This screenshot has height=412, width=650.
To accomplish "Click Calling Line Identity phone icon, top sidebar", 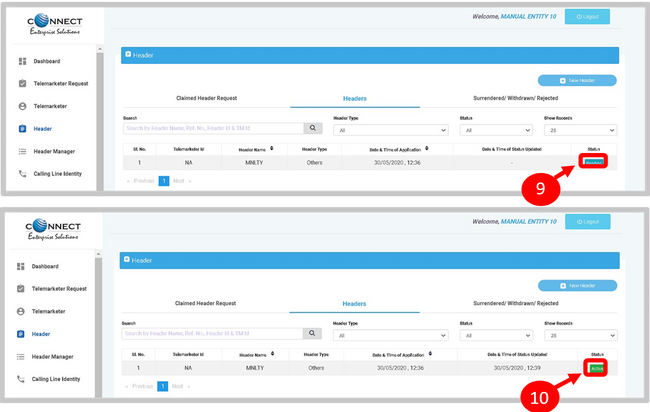I will (x=22, y=174).
